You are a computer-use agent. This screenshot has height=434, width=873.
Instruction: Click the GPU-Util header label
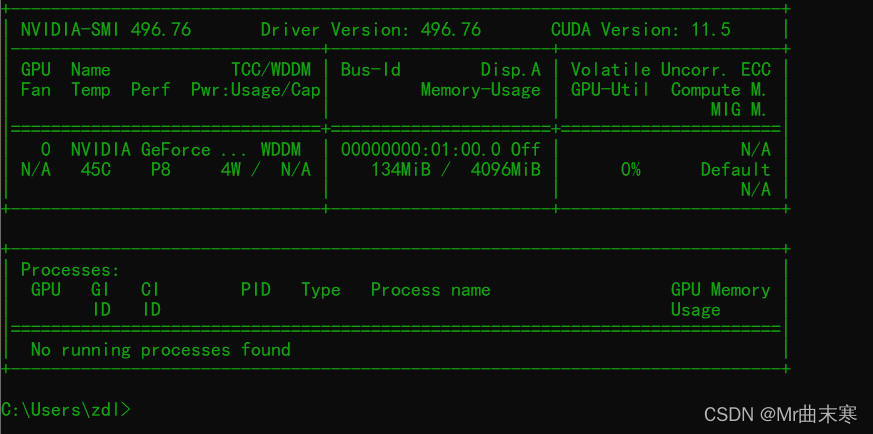[x=610, y=90]
